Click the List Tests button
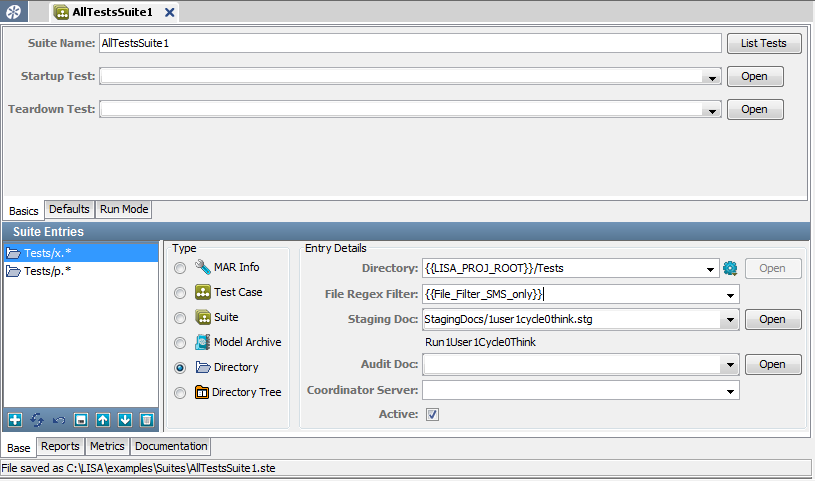815x481 pixels. 764,43
